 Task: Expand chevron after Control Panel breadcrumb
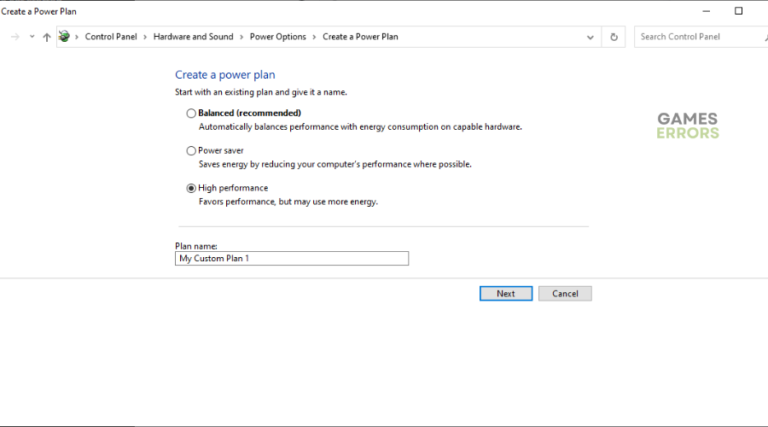coord(146,37)
